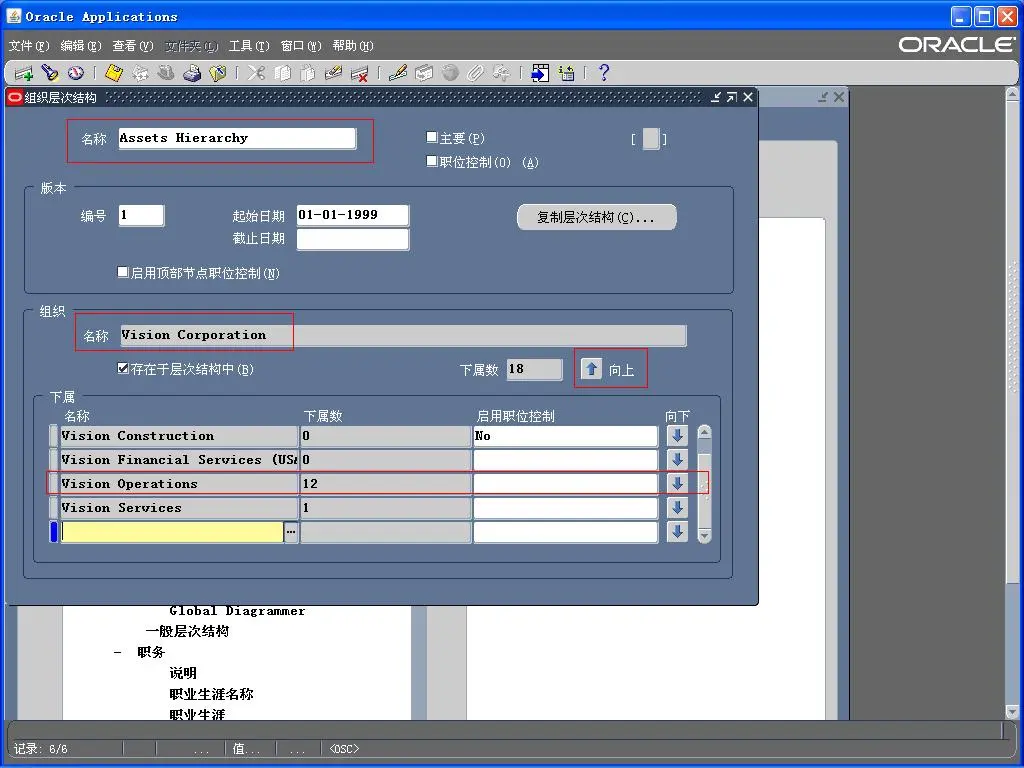Enable 启用顶部节点职位控制(N) checkbox
The image size is (1024, 768).
(x=123, y=272)
